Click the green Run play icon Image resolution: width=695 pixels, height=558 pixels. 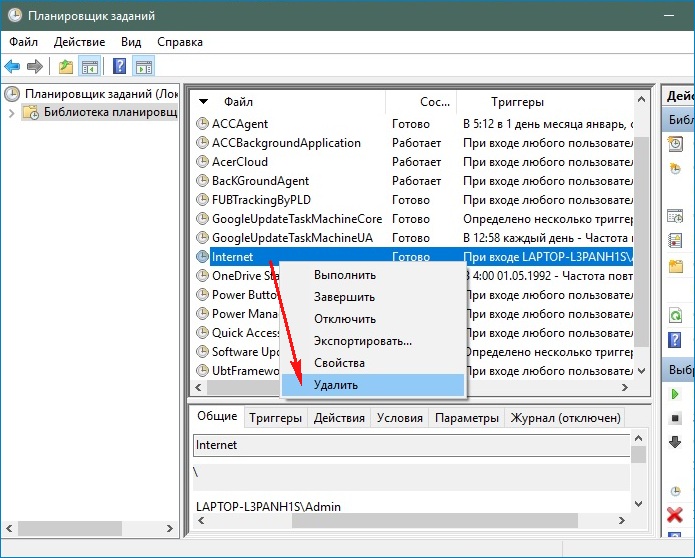[x=675, y=394]
